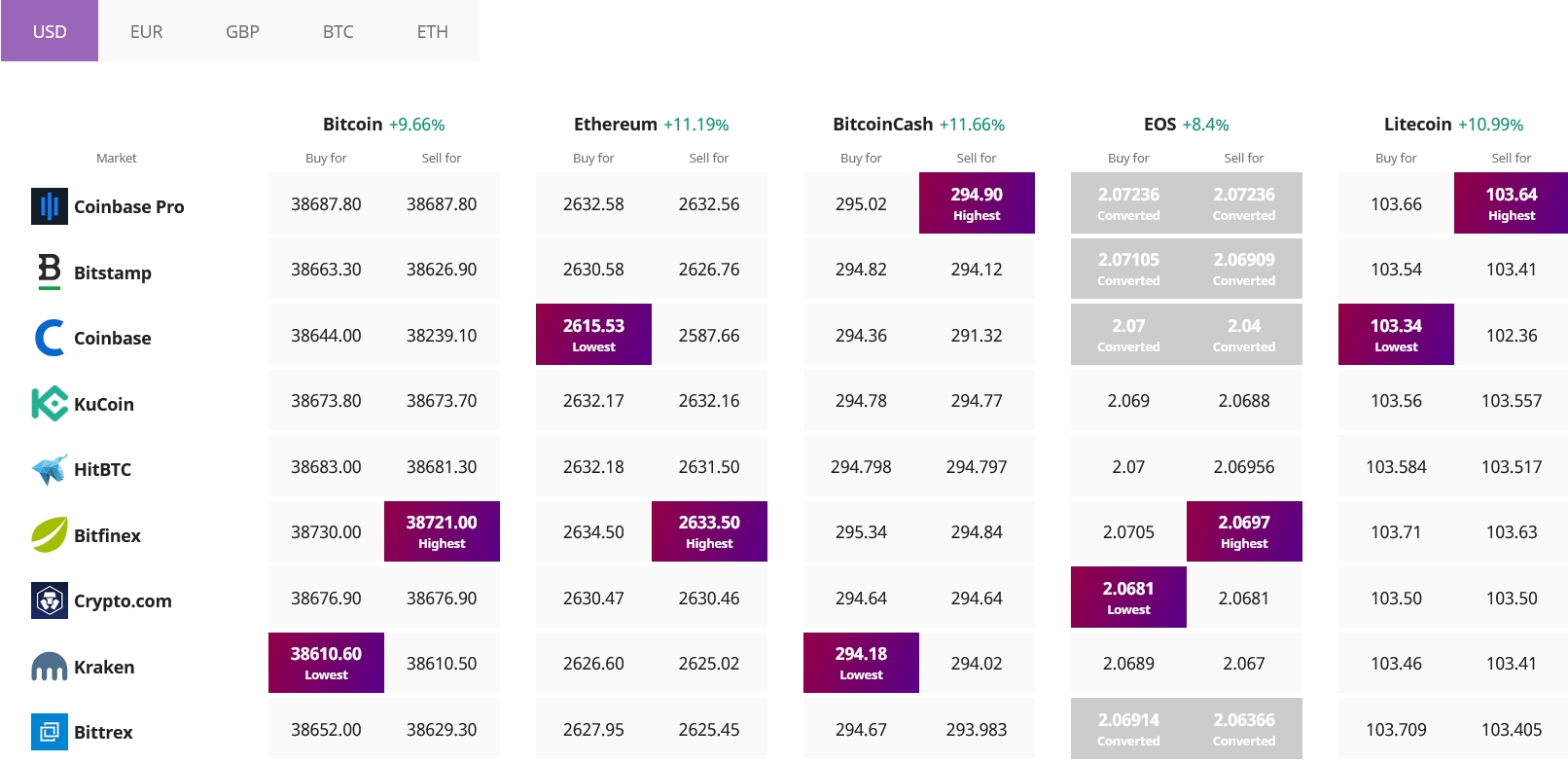Click Bitcoin percentage change +9.66%
This screenshot has height=763, width=1568.
point(416,125)
